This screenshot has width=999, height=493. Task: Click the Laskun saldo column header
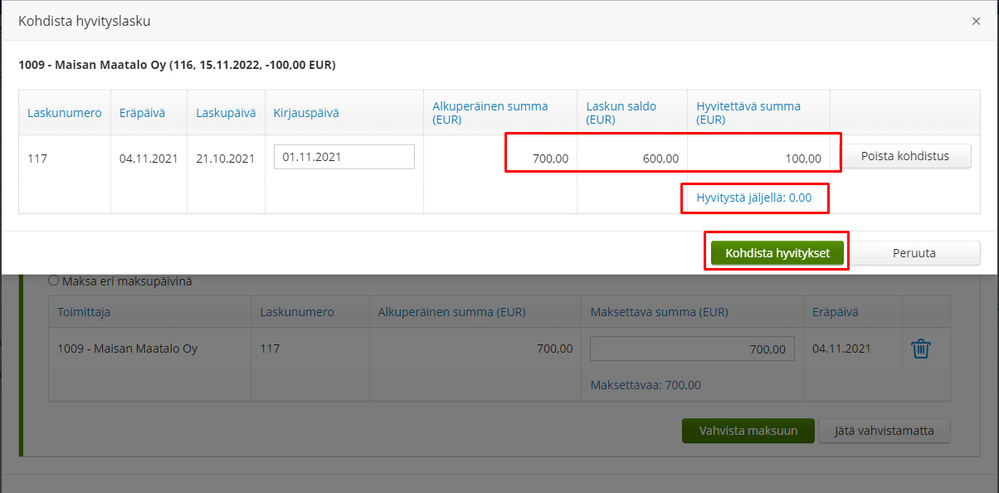coord(621,112)
